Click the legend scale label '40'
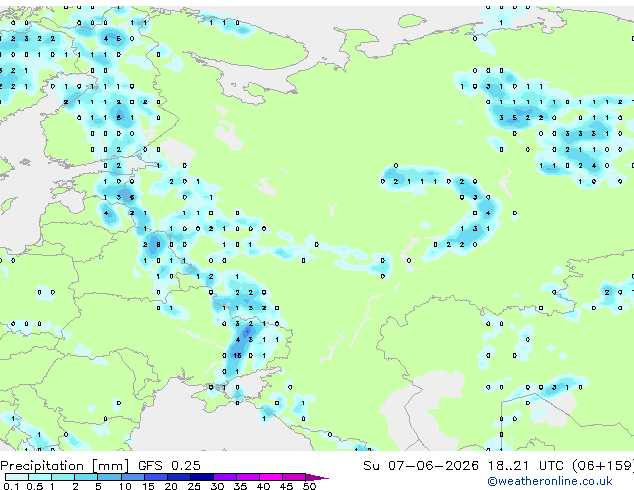 click(263, 486)
